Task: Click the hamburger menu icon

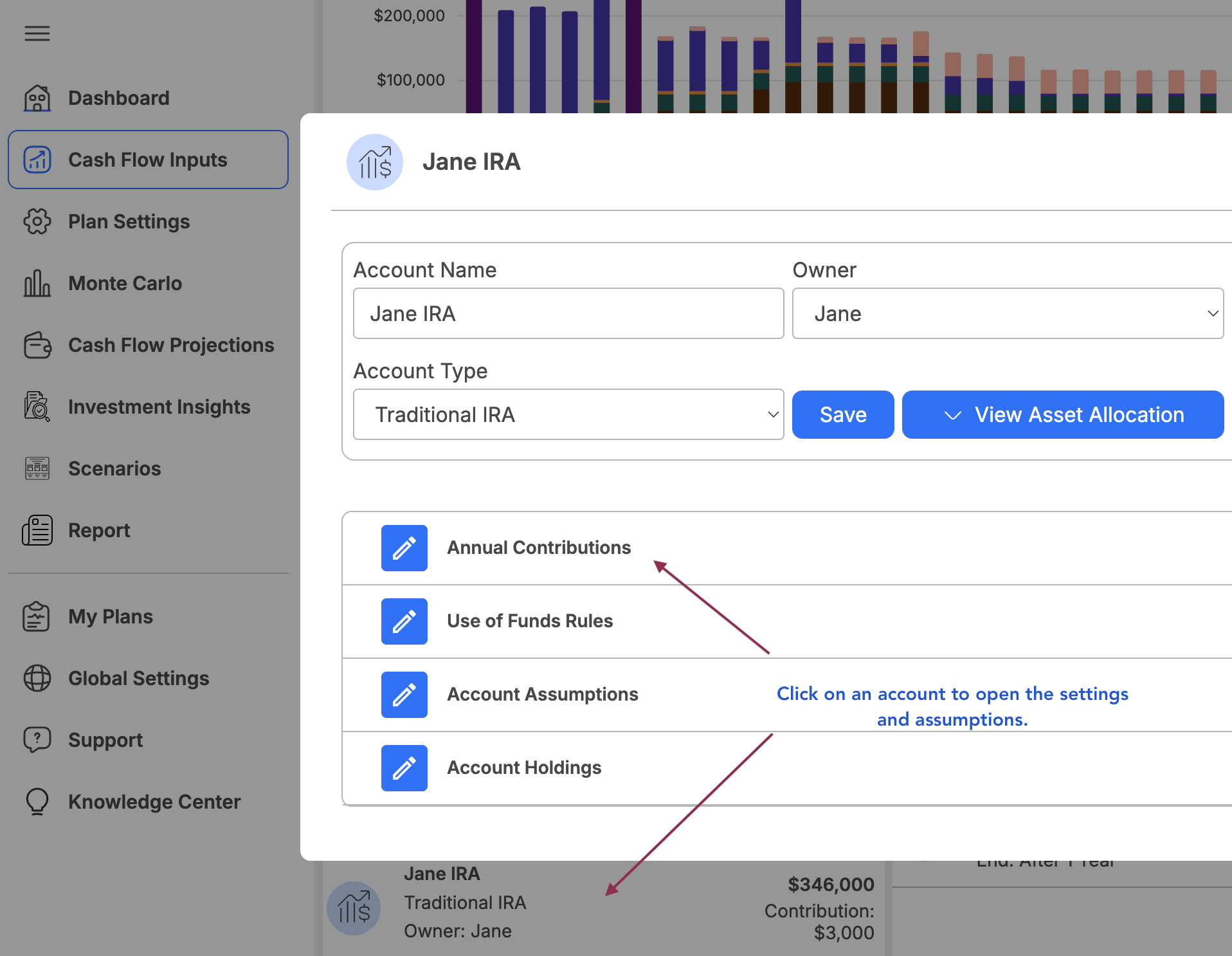Action: click(37, 33)
